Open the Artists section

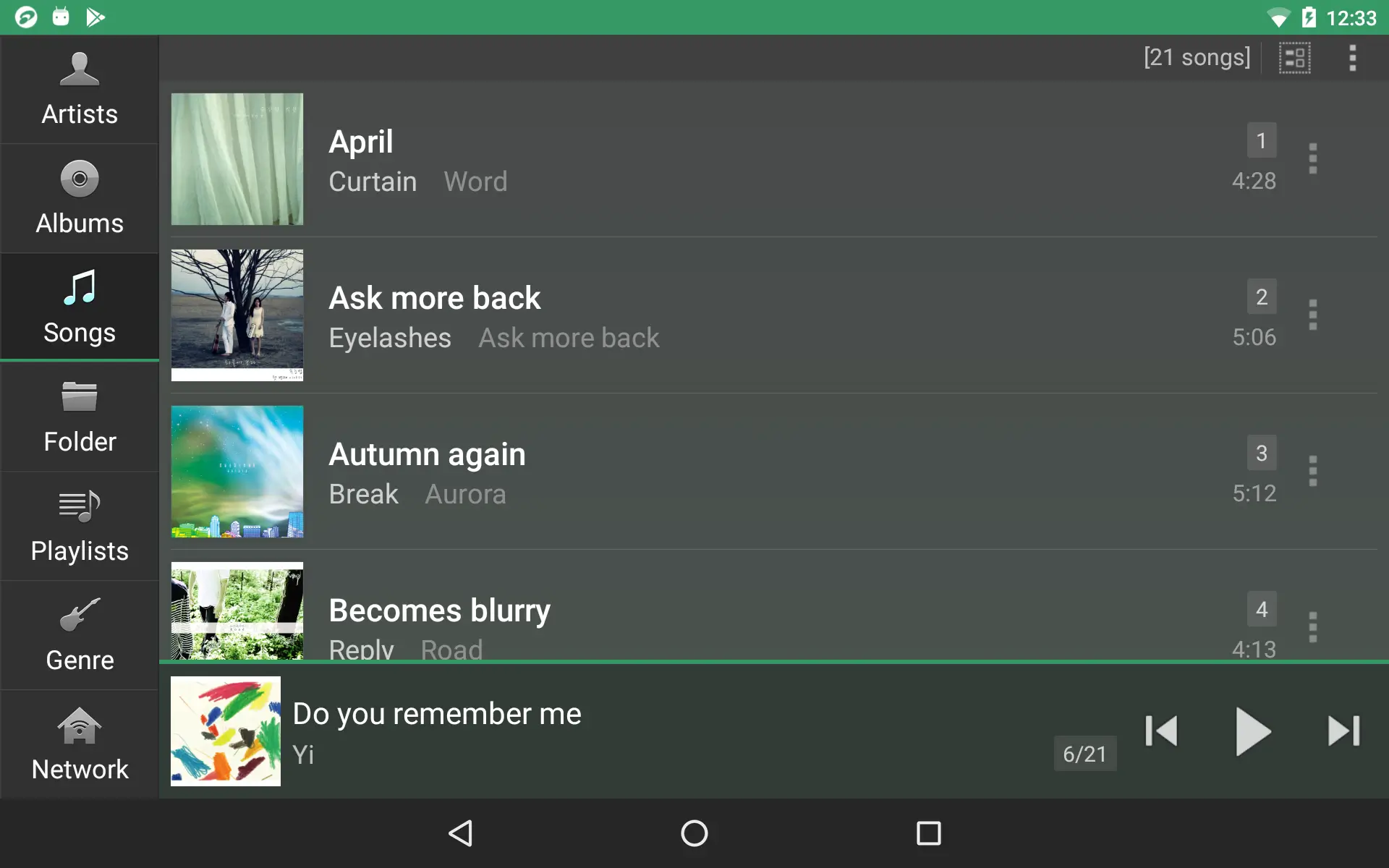pos(80,90)
